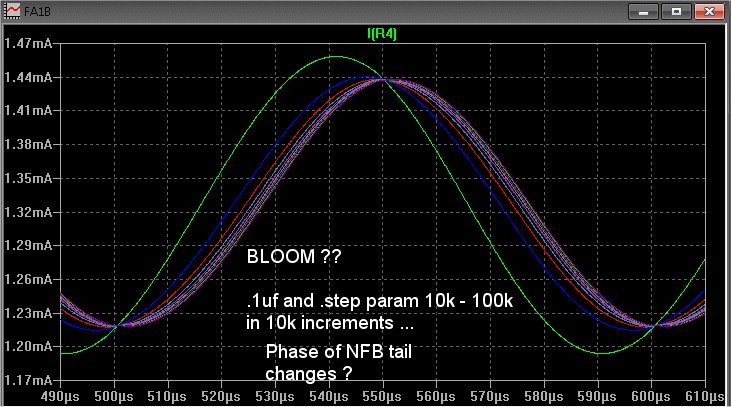
Task: Click the 1.17mA vertical axis label
Action: tap(28, 380)
